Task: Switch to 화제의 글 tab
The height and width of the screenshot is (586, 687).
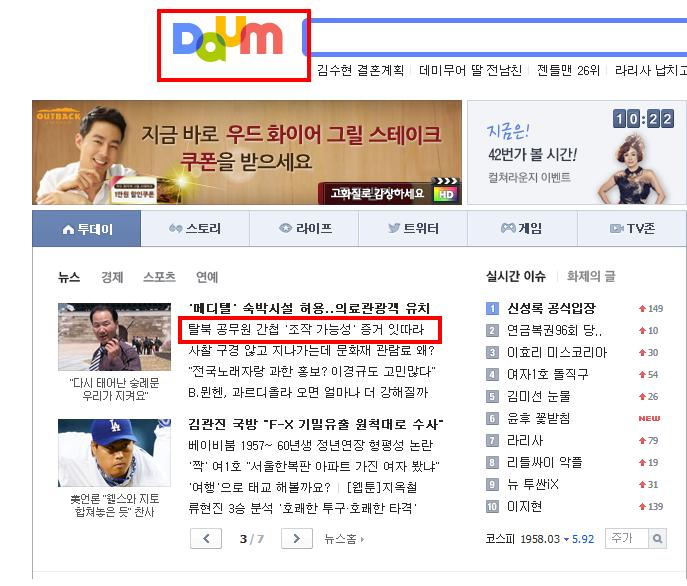Action: point(591,276)
